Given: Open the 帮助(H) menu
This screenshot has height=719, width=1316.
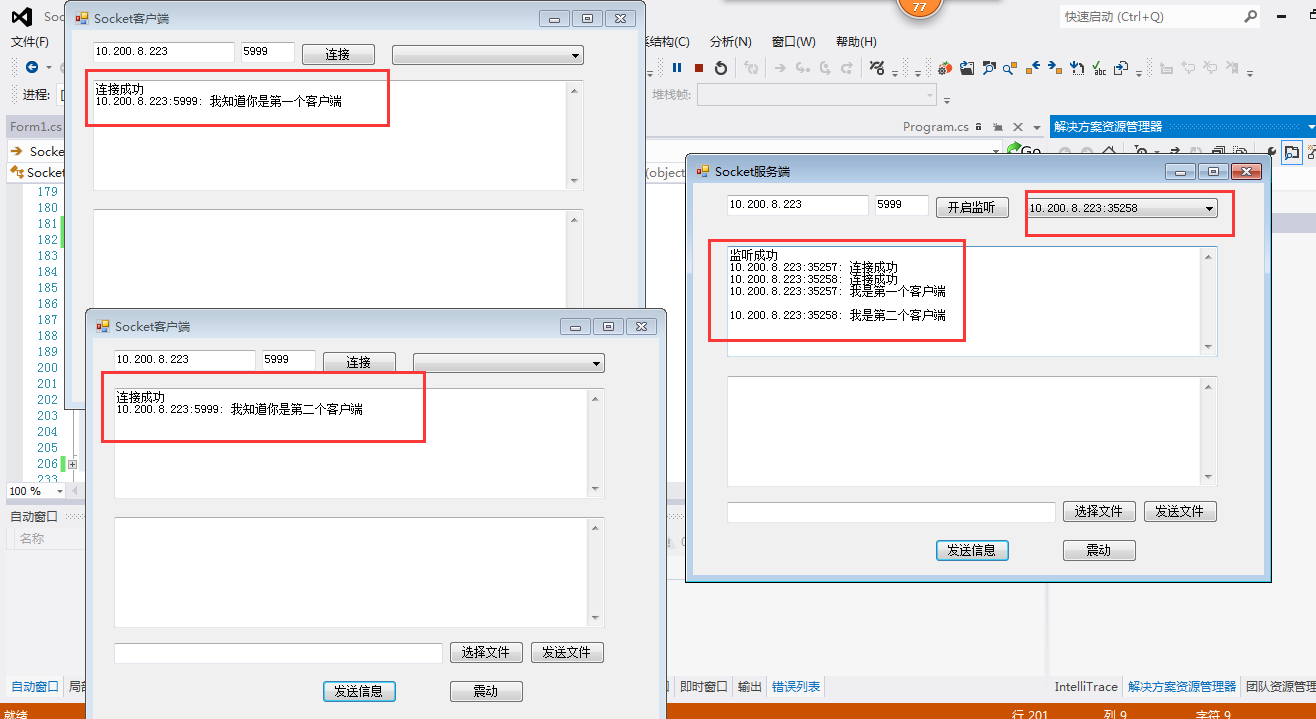Looking at the screenshot, I should point(856,41).
